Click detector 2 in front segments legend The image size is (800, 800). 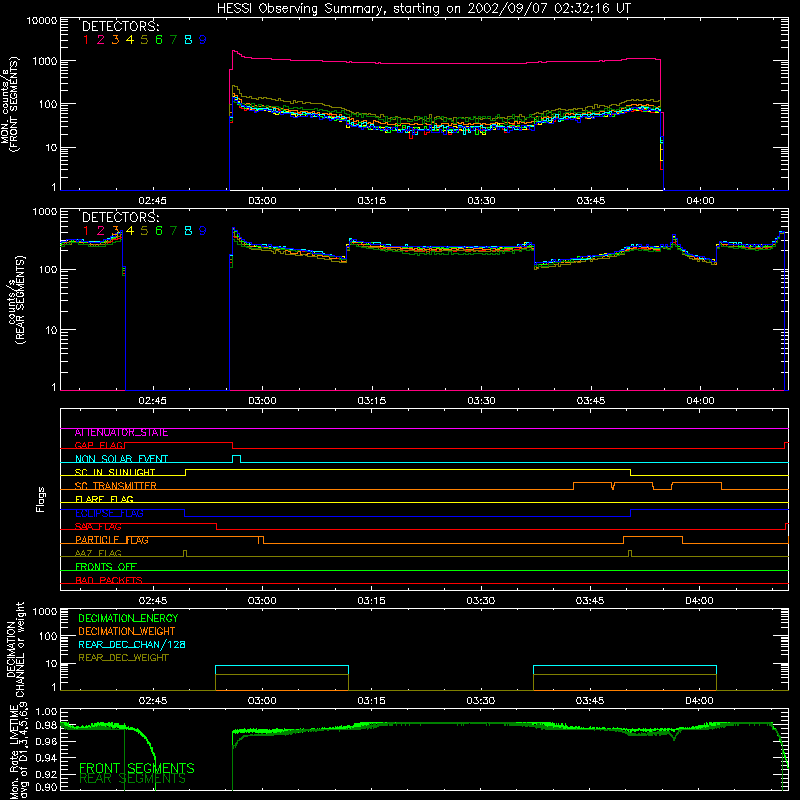[x=101, y=40]
